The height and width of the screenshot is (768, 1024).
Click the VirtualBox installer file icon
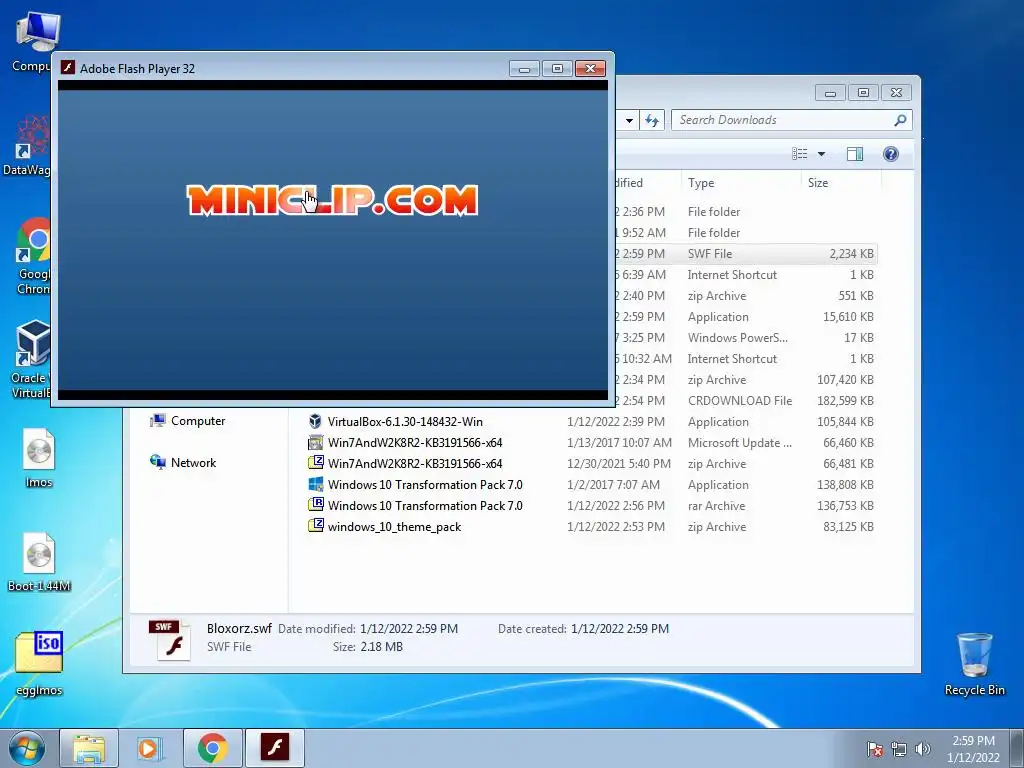[315, 421]
